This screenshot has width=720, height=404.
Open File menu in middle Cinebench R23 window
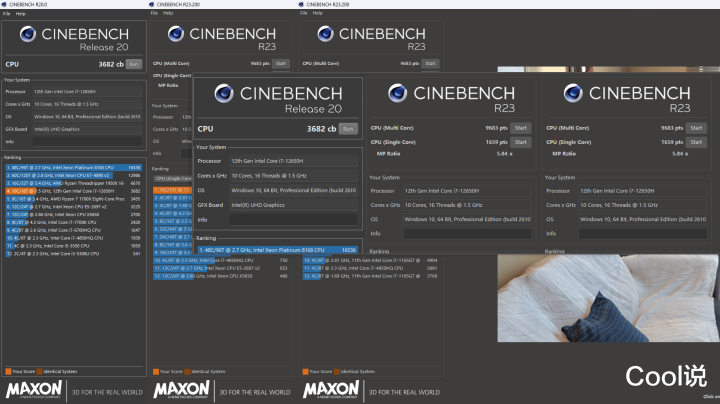(x=154, y=13)
